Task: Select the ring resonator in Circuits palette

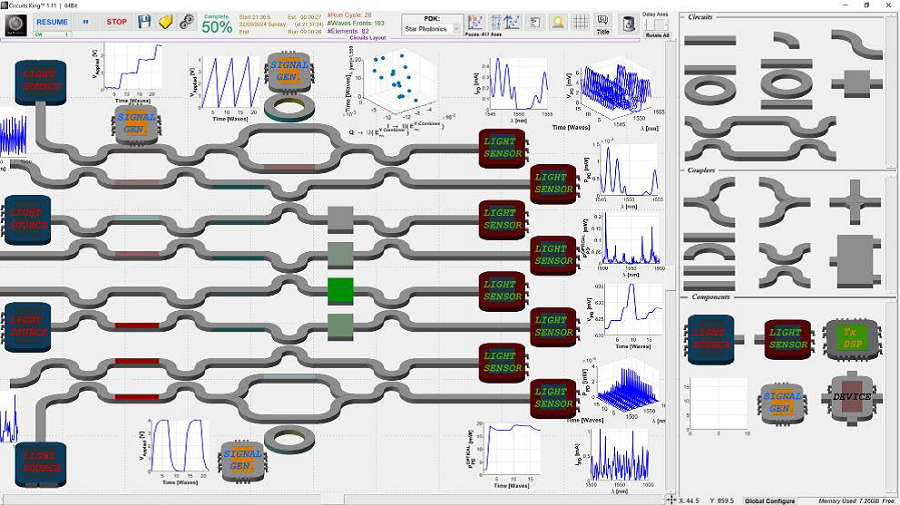Action: (711, 84)
